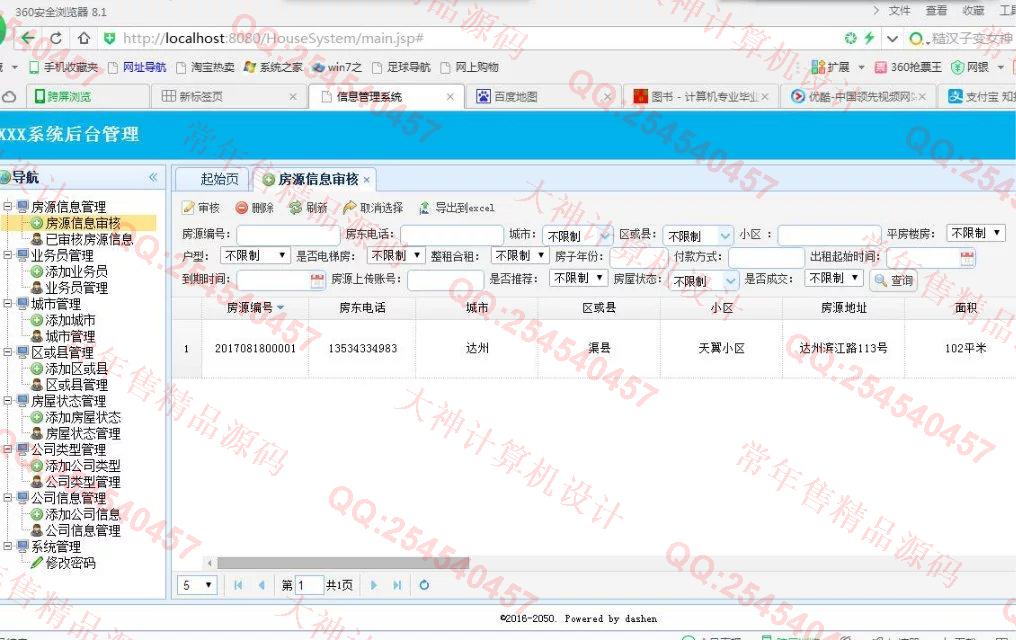Select 房源信息审核 tree item

[82, 223]
